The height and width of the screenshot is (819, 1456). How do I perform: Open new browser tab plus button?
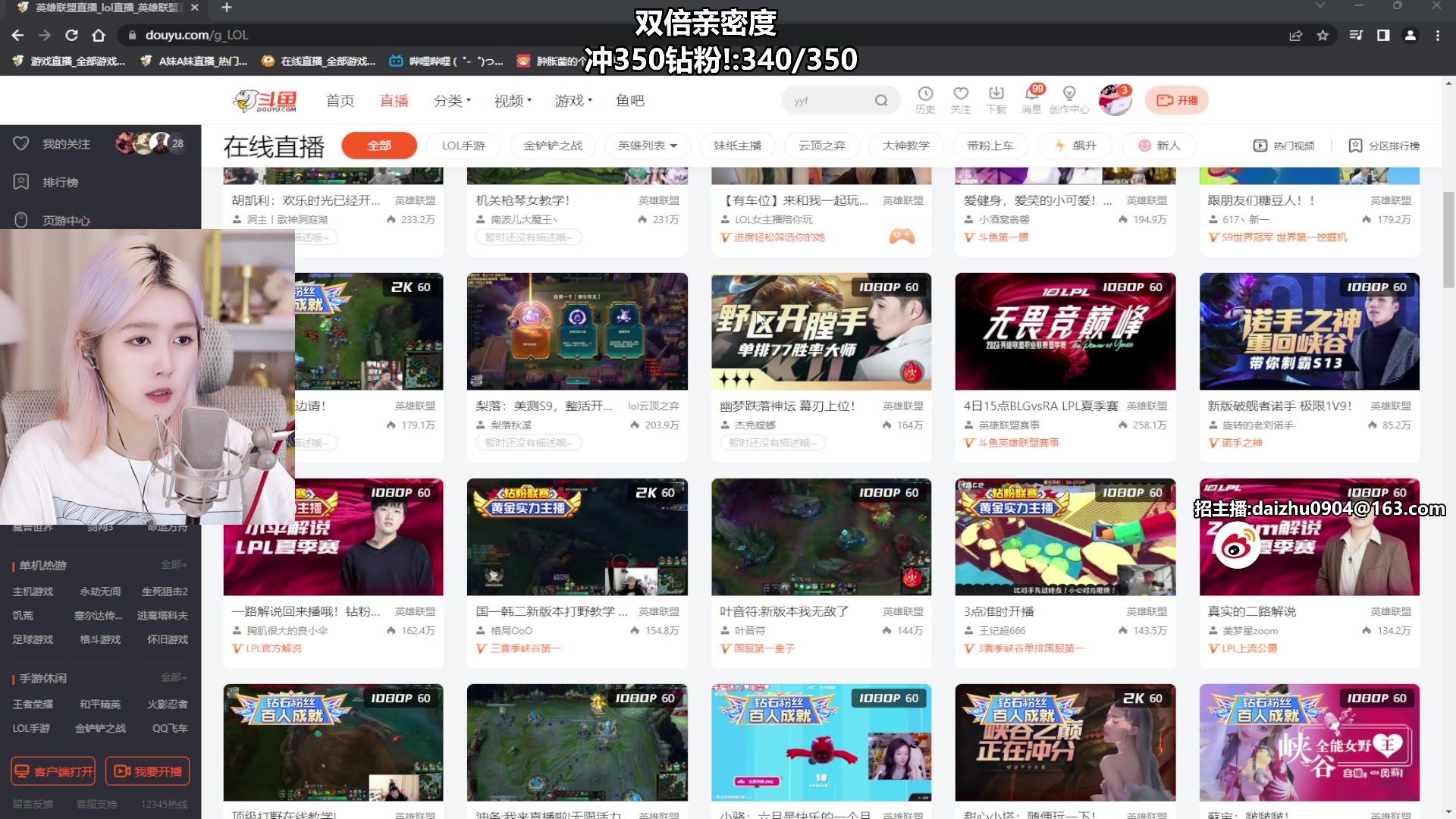(226, 8)
